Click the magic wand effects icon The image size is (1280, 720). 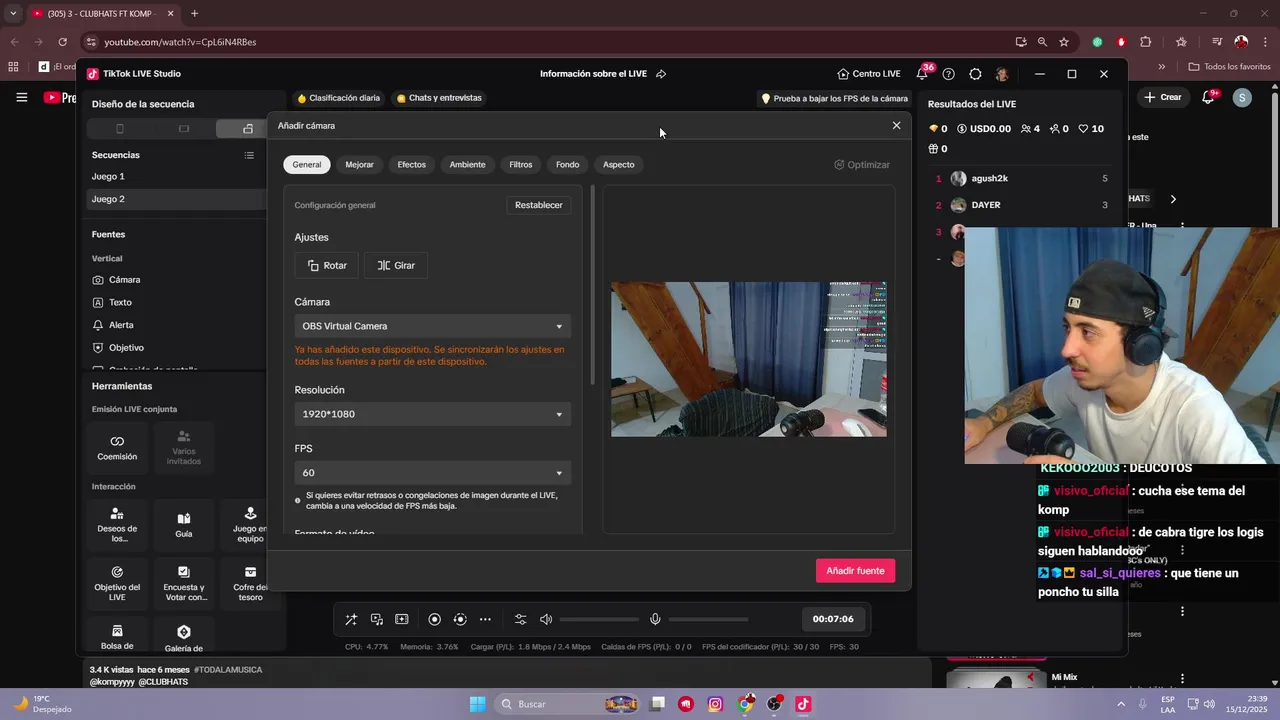(351, 619)
